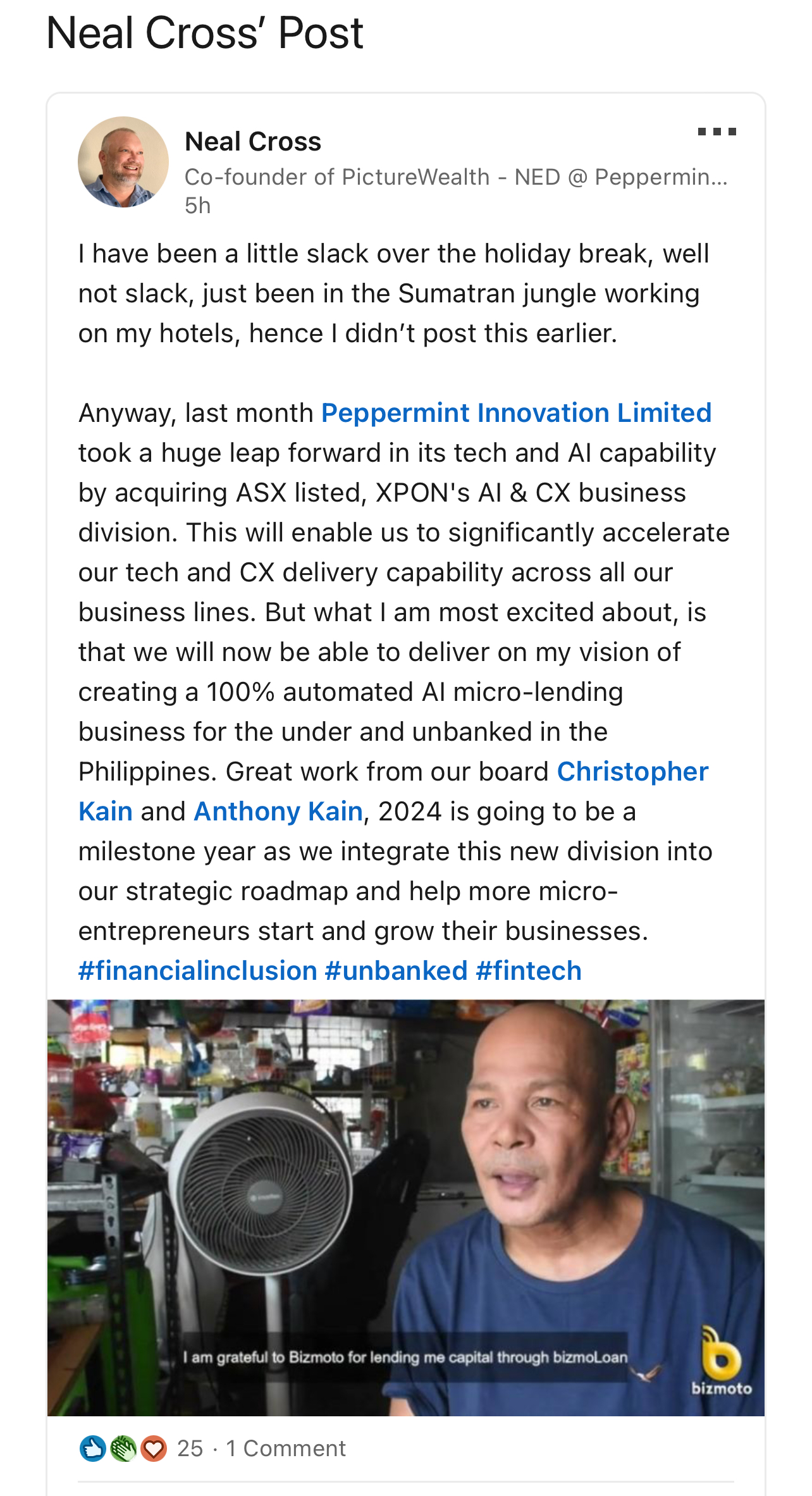The image size is (812, 1496).
Task: Play the Bizmoto testimonial video
Action: 406,1207
